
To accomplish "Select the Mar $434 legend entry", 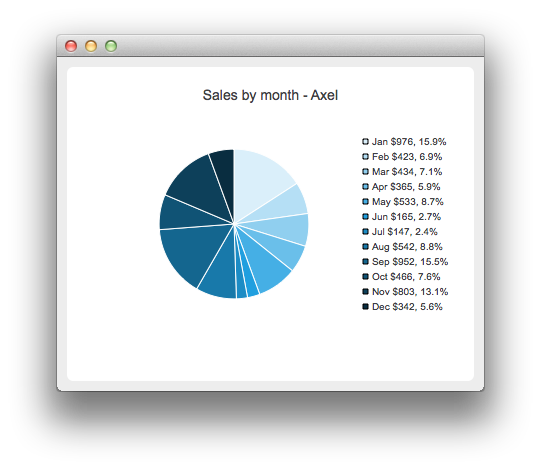I will [402, 172].
